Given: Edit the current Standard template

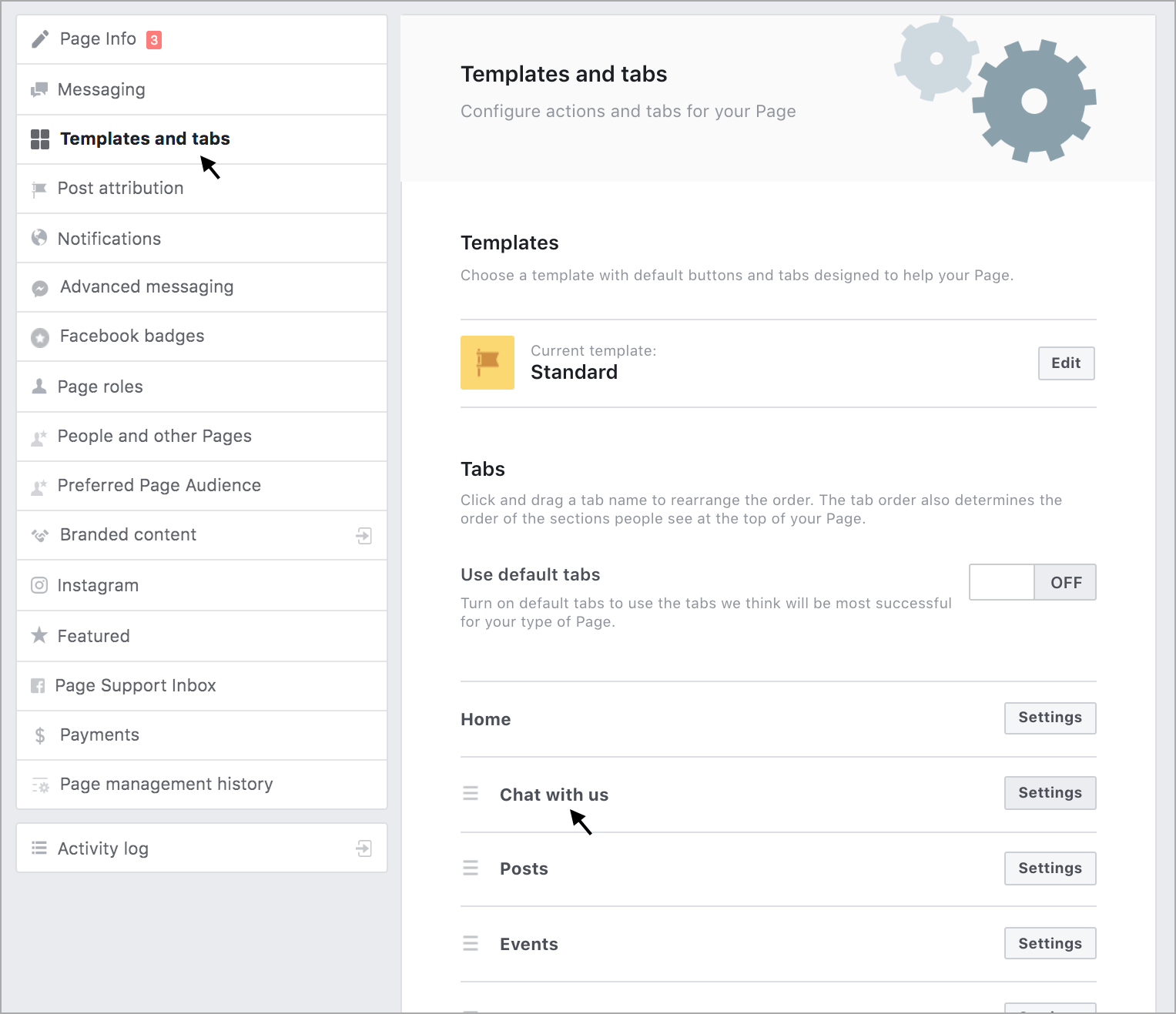Looking at the screenshot, I should [x=1066, y=363].
